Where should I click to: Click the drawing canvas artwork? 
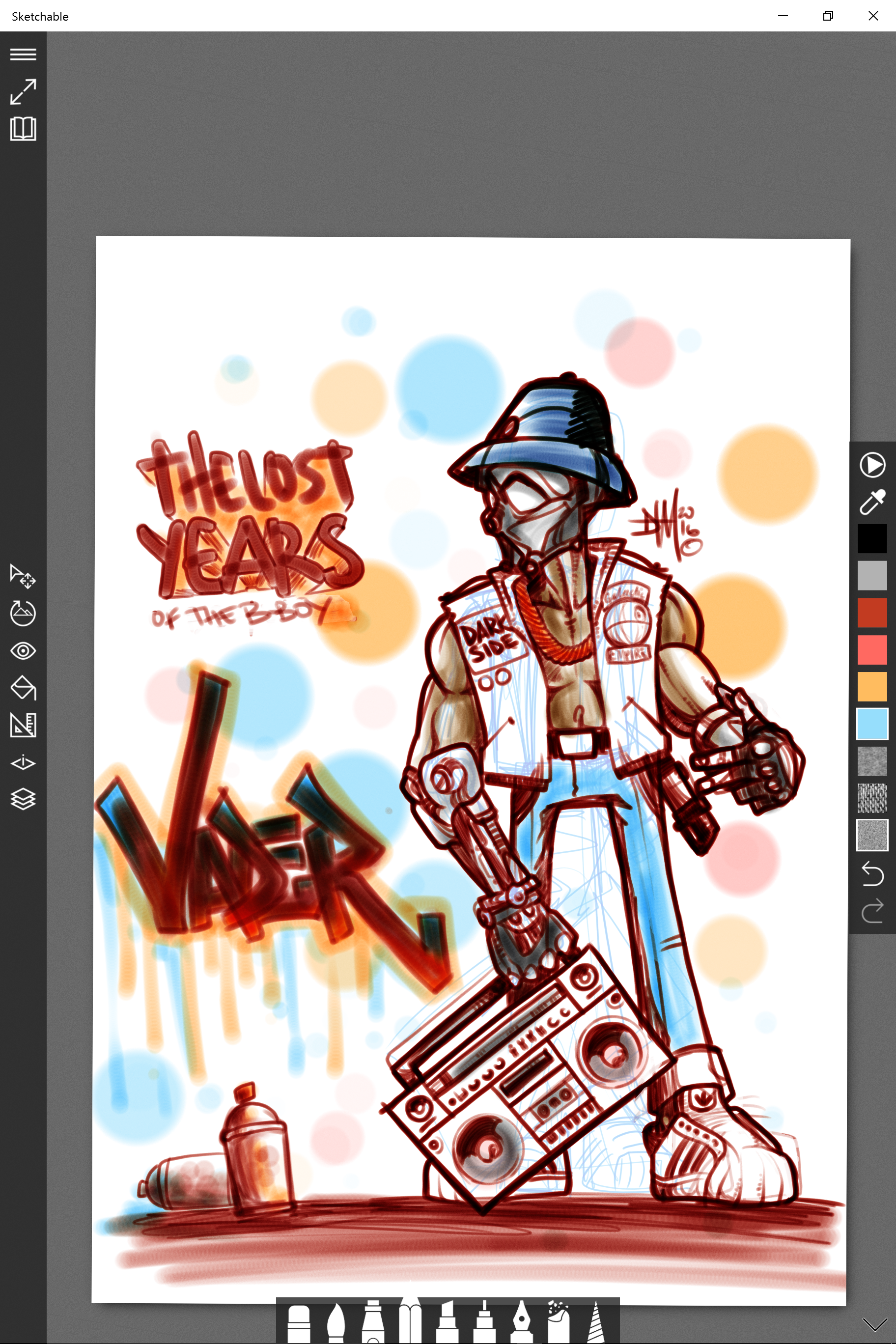pyautogui.click(x=472, y=769)
